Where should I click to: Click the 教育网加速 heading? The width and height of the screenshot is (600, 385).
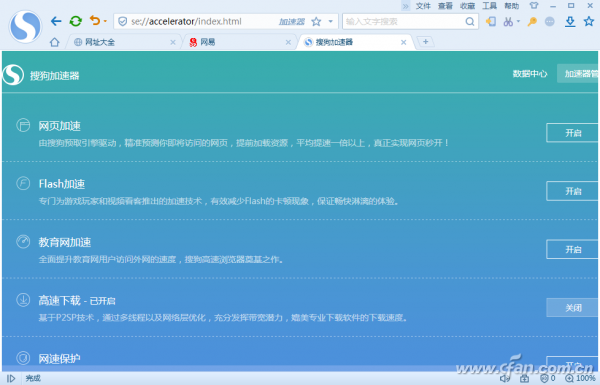(x=65, y=242)
